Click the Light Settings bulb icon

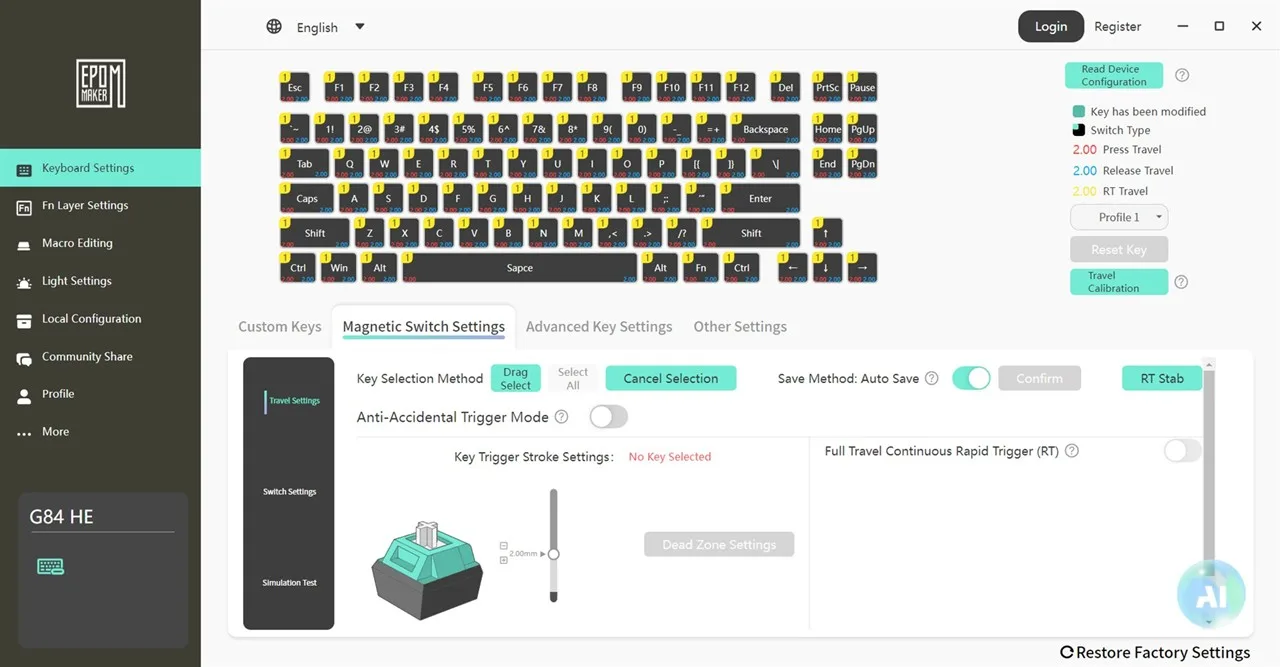pyautogui.click(x=24, y=282)
